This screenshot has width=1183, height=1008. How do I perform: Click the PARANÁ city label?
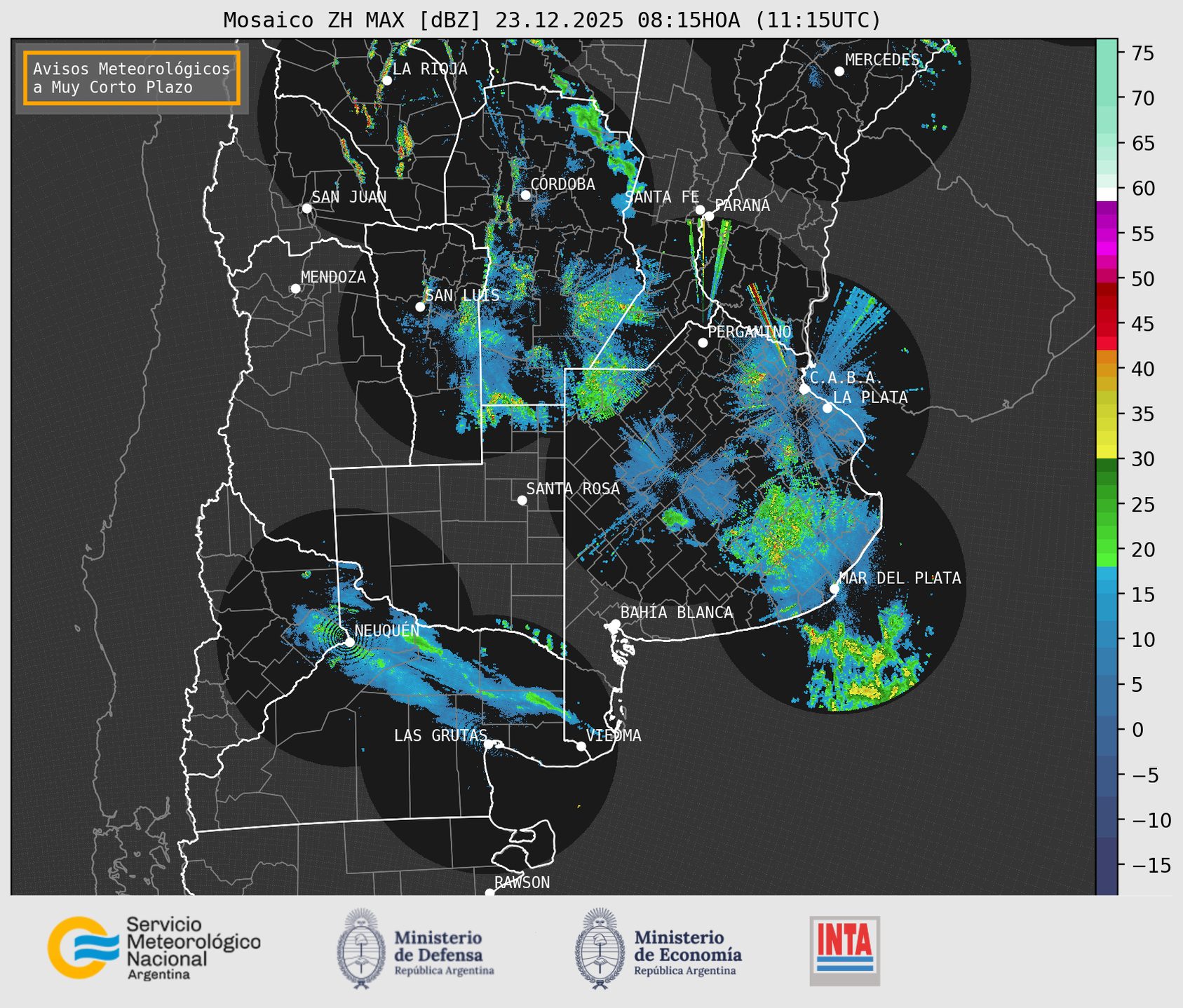coord(742,205)
